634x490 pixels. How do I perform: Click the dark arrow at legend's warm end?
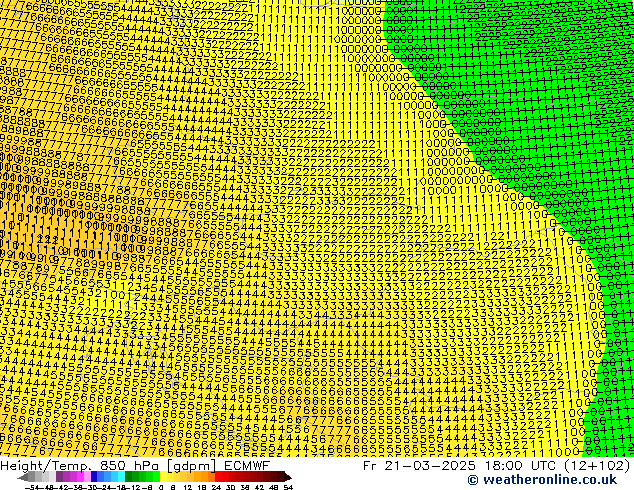coord(288,476)
